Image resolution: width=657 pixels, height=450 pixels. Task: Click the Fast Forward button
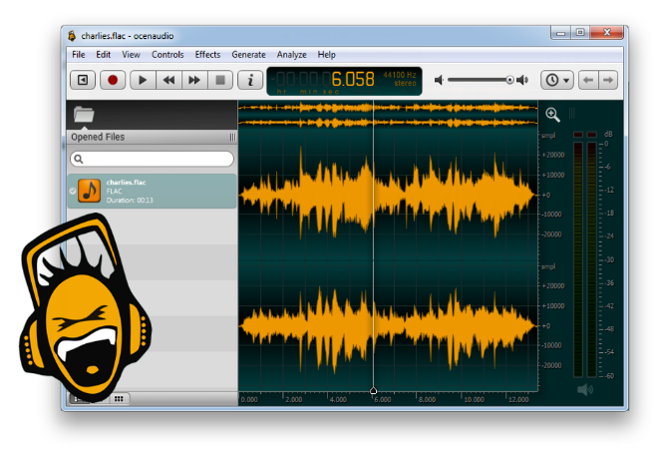pos(194,80)
